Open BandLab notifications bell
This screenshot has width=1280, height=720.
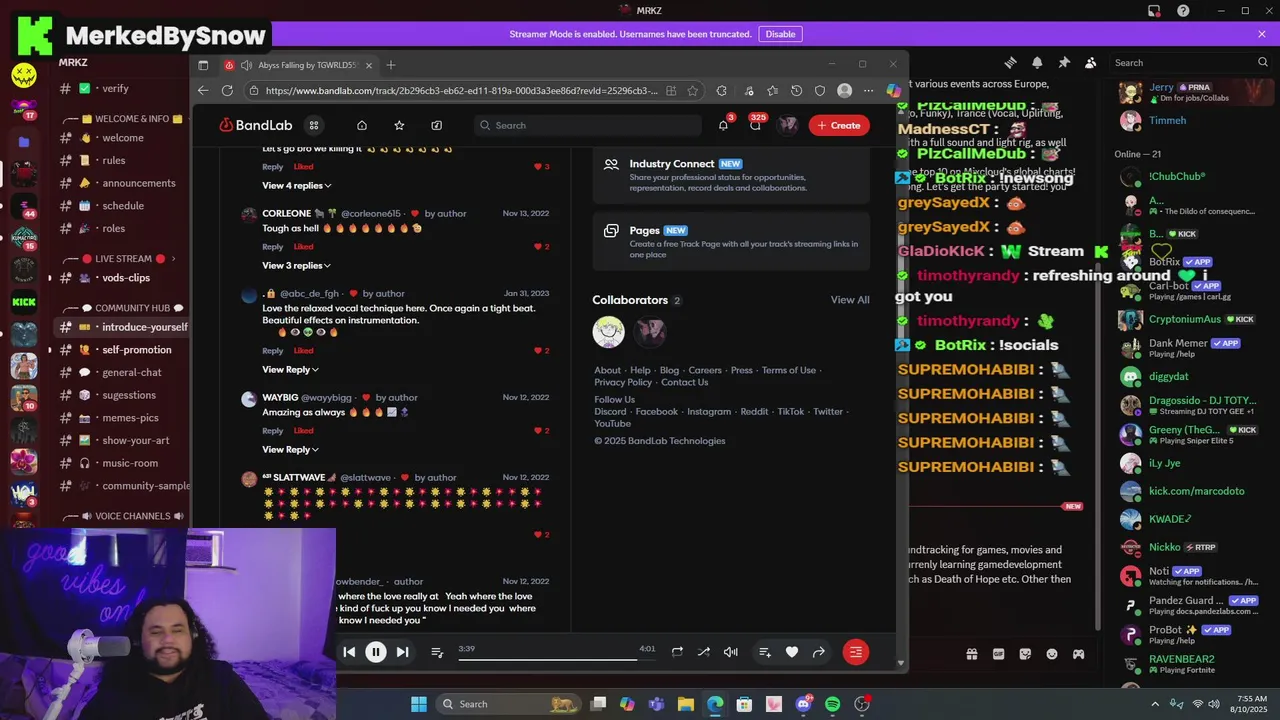tap(723, 125)
